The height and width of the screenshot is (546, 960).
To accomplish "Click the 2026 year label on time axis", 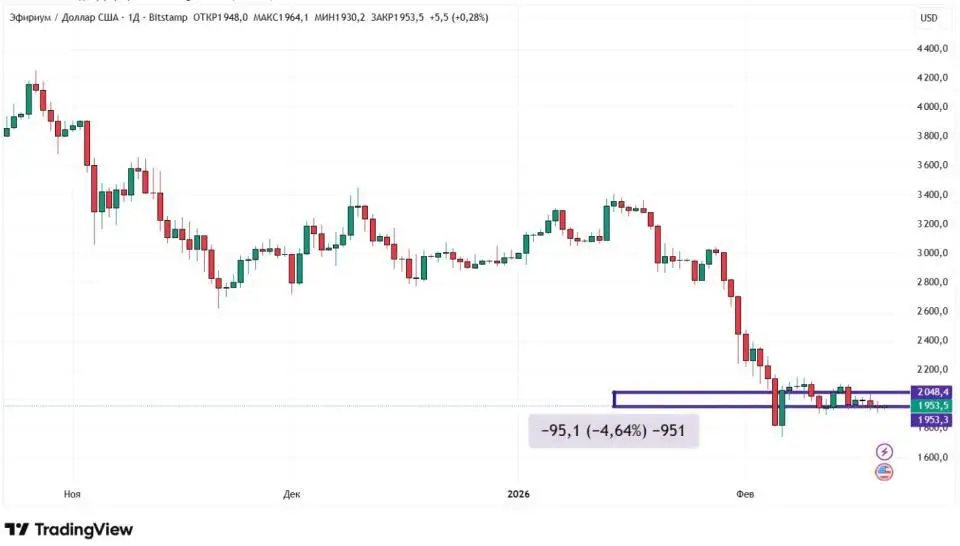I will (518, 494).
